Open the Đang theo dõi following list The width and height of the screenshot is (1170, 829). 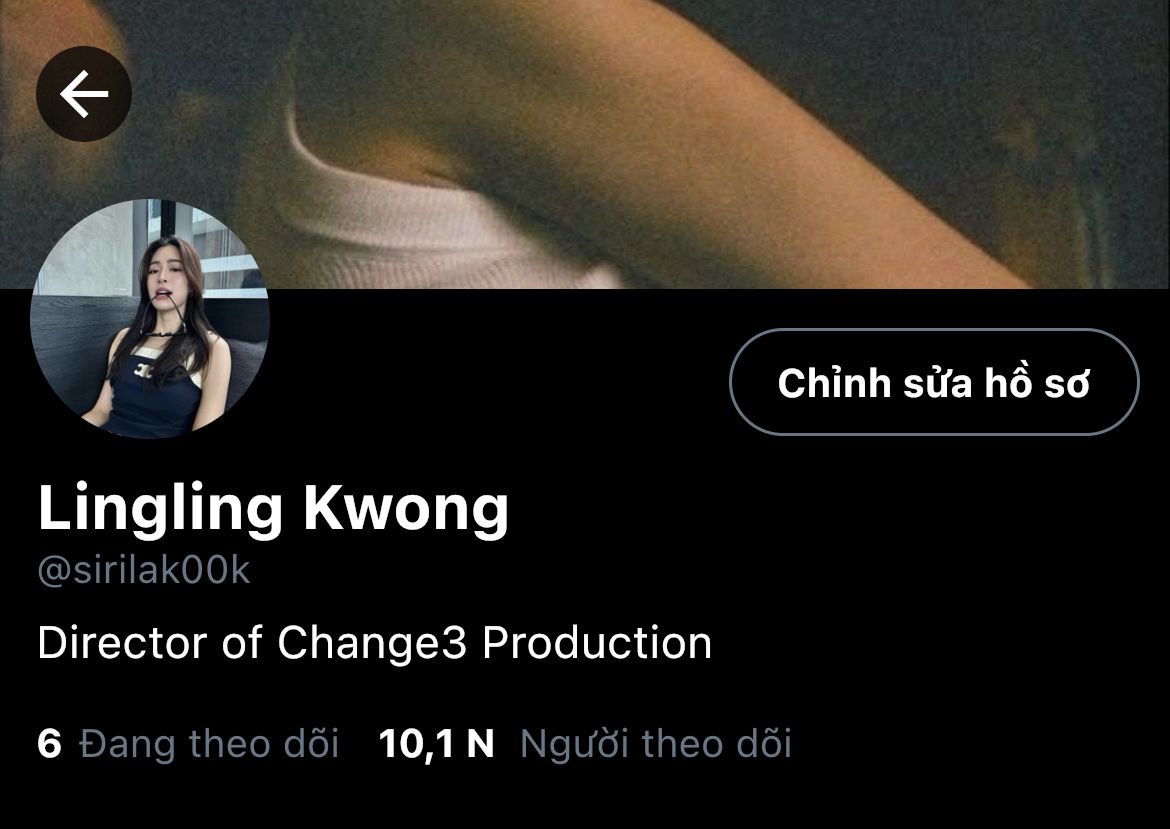[x=209, y=744]
